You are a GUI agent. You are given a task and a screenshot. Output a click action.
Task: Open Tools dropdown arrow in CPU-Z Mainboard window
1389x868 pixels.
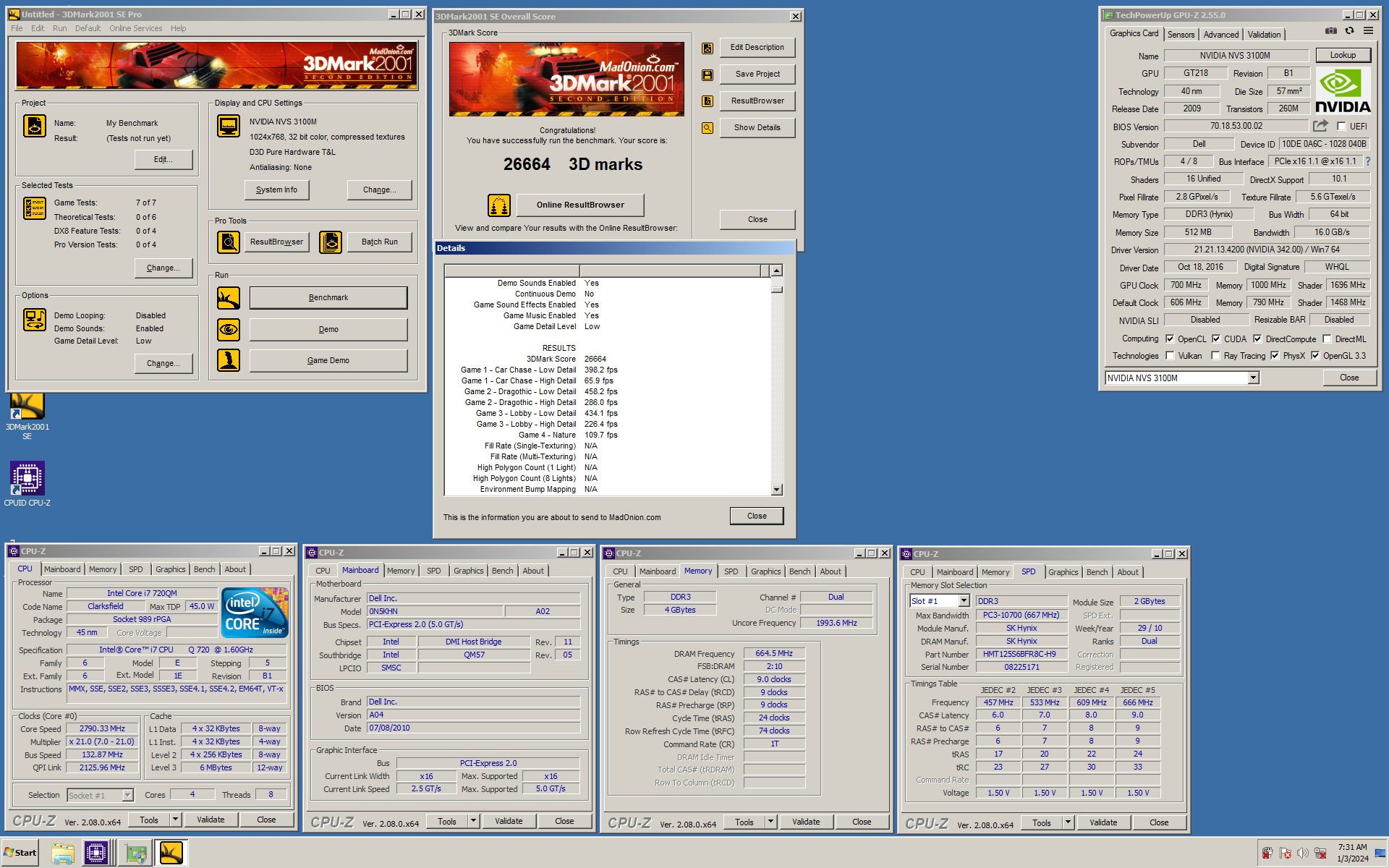coord(473,821)
